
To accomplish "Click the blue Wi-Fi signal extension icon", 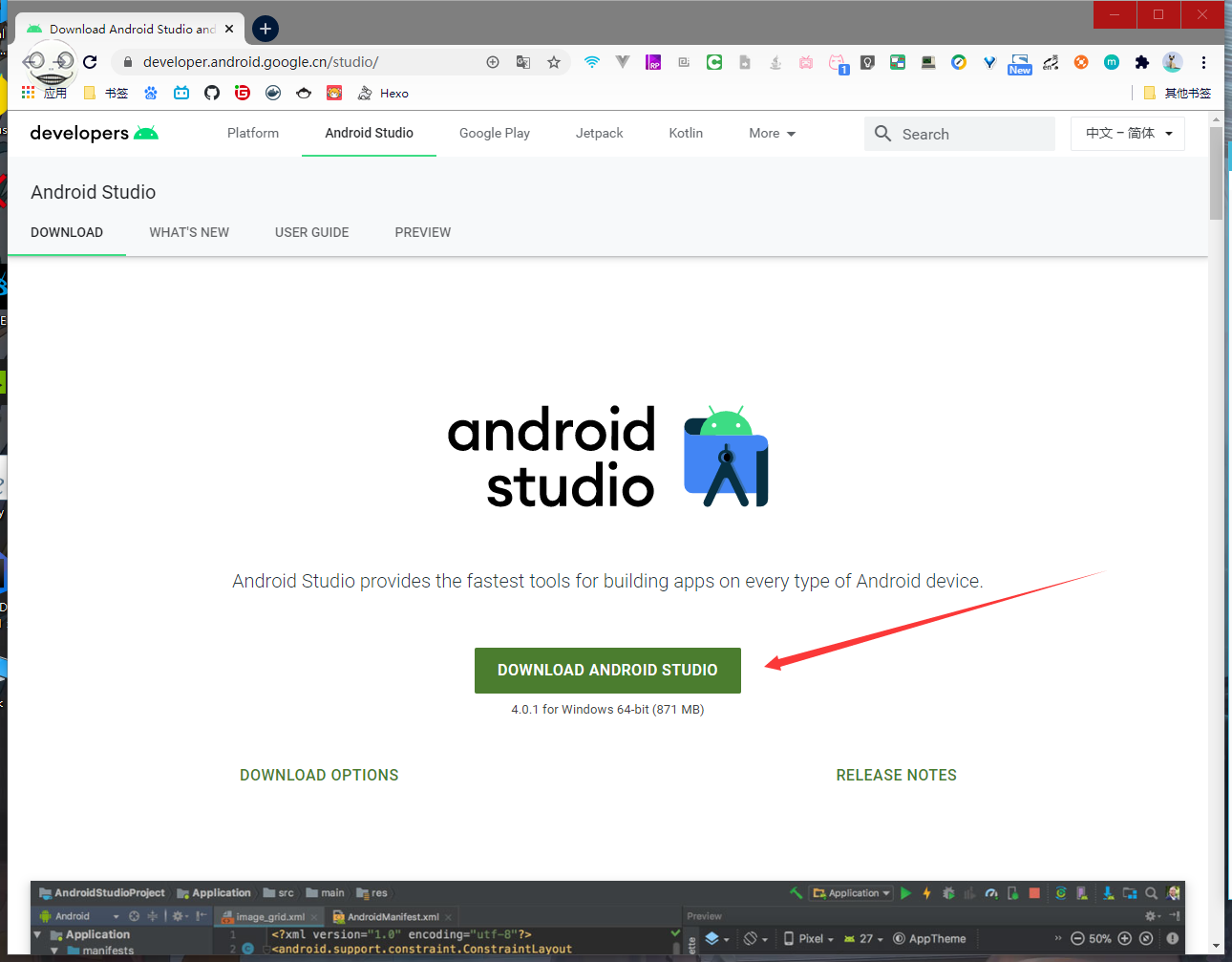I will (x=592, y=62).
